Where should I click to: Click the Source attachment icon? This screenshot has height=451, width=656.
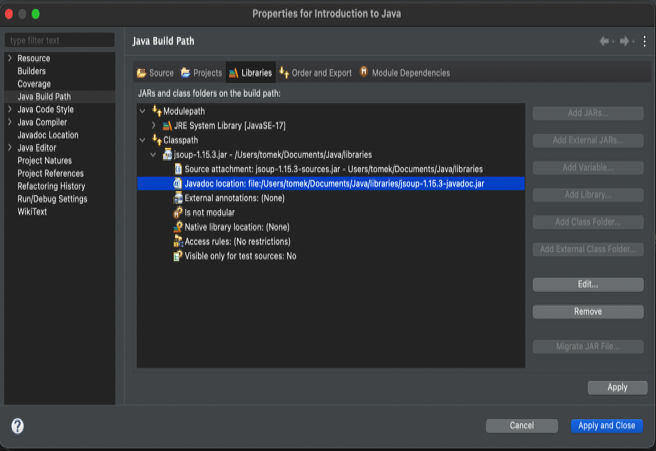177,169
